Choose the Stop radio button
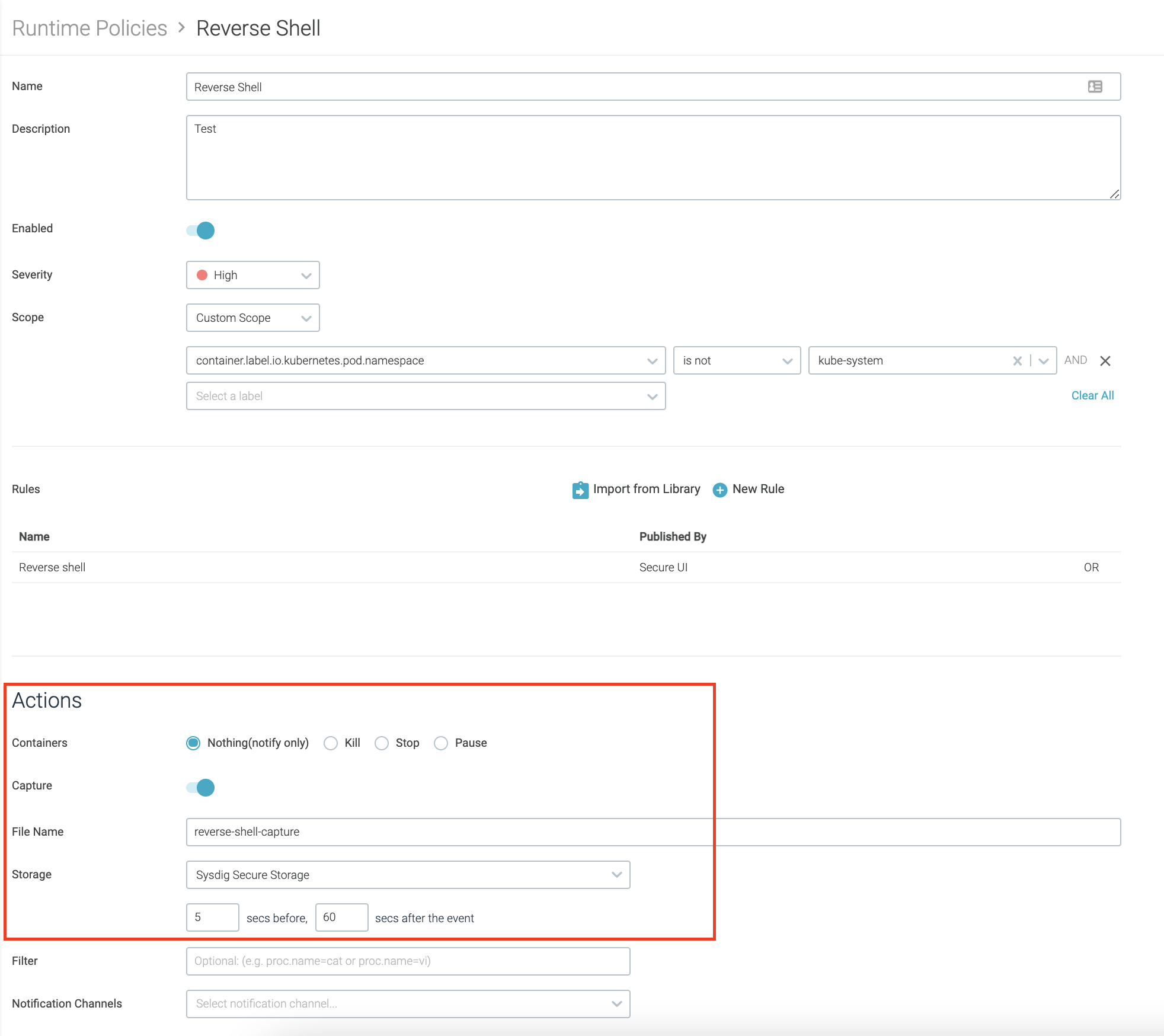The width and height of the screenshot is (1164, 1036). (x=382, y=743)
